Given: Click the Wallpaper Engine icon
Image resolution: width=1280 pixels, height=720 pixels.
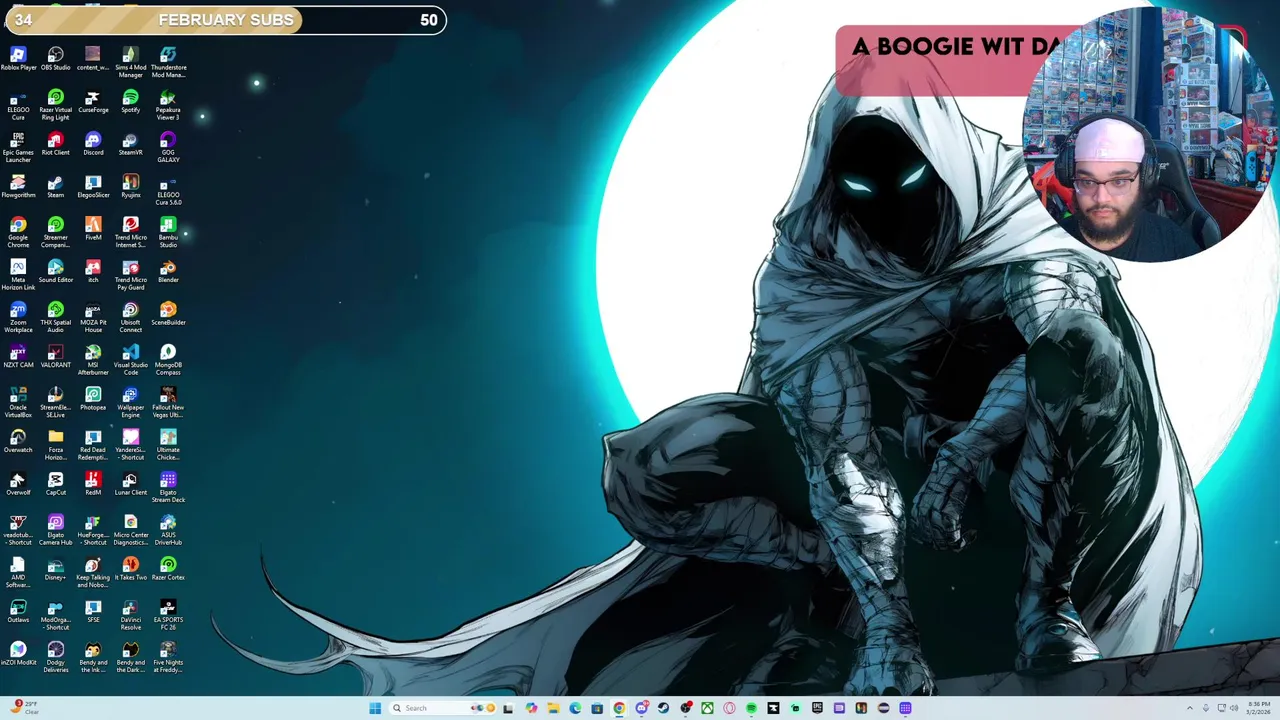Looking at the screenshot, I should click(130, 402).
